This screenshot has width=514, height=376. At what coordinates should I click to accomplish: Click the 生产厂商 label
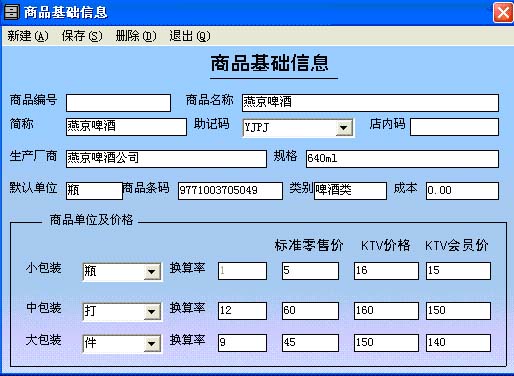click(x=33, y=156)
